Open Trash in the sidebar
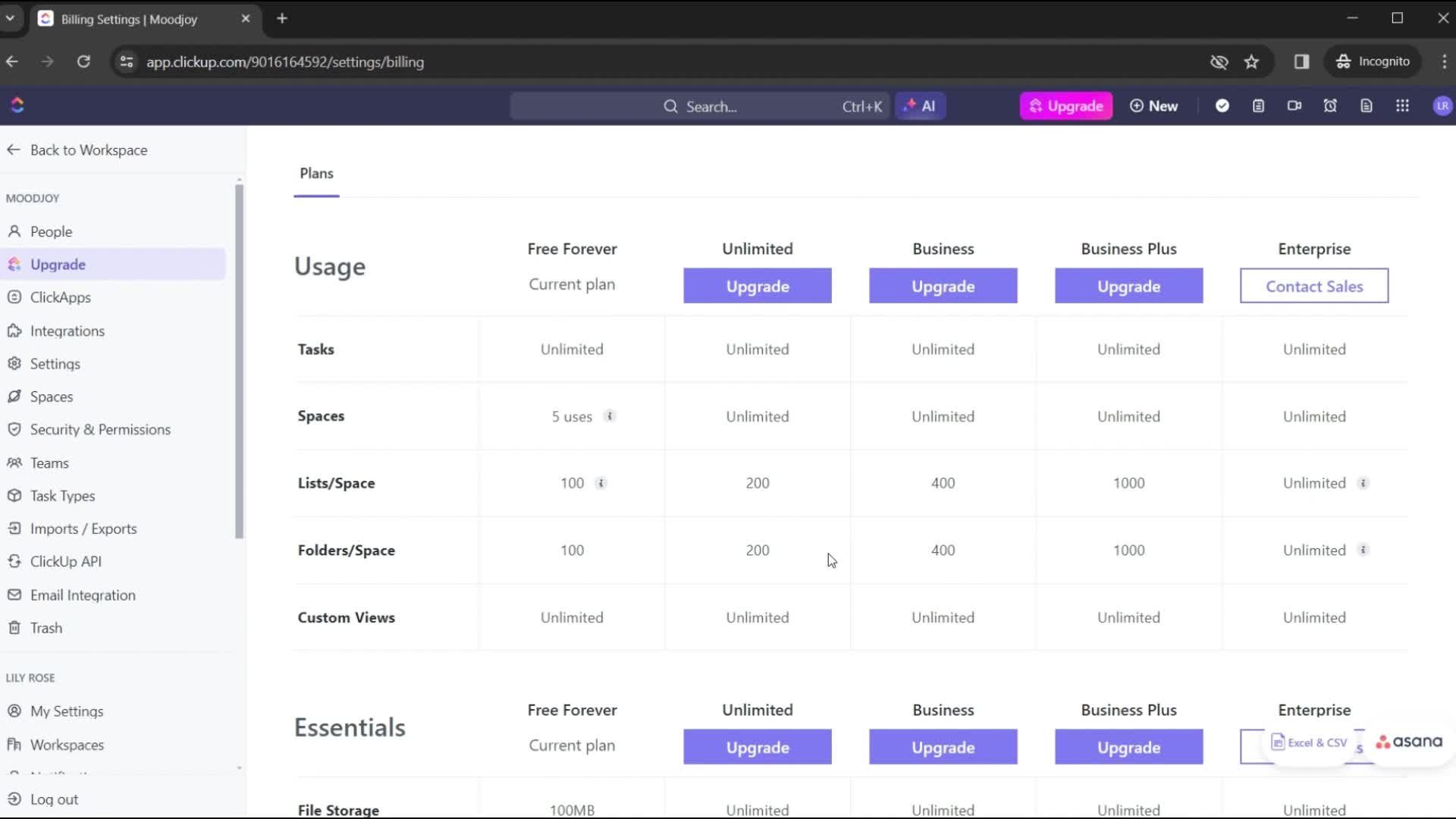 (x=114, y=628)
